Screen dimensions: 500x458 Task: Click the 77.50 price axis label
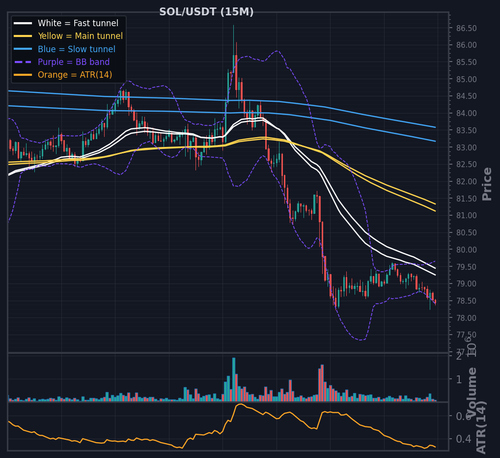(466, 335)
